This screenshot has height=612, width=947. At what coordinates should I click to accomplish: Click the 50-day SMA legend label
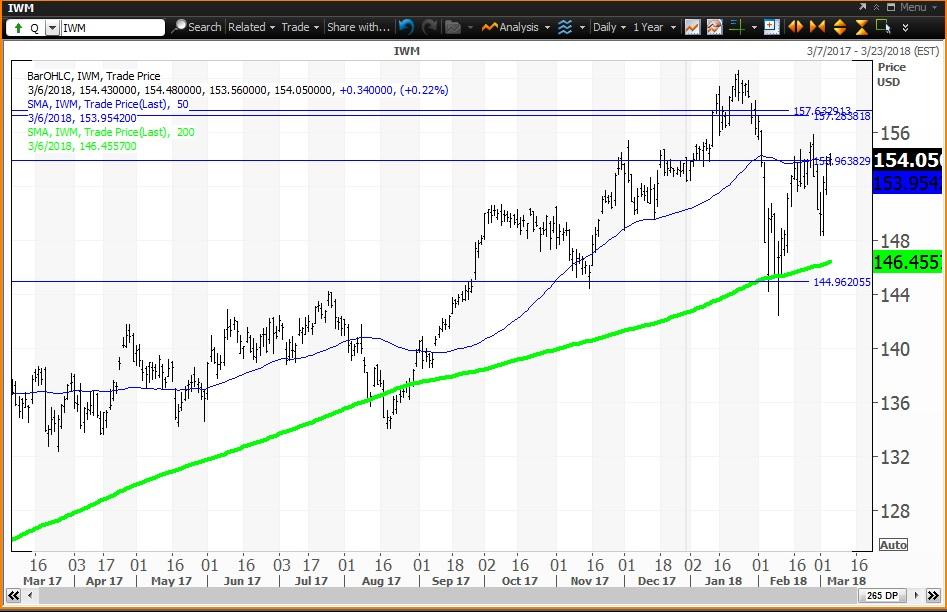108,104
